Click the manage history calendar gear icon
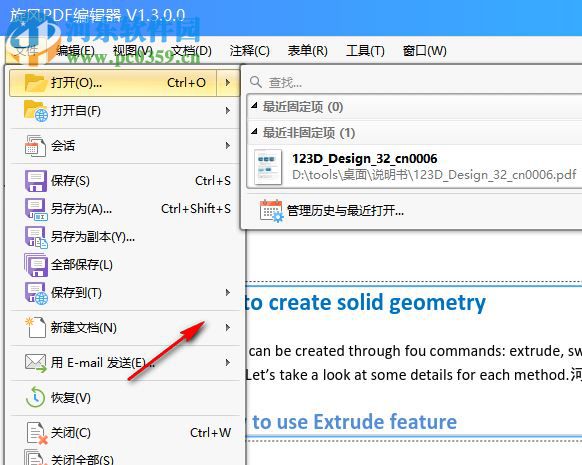 [271, 211]
